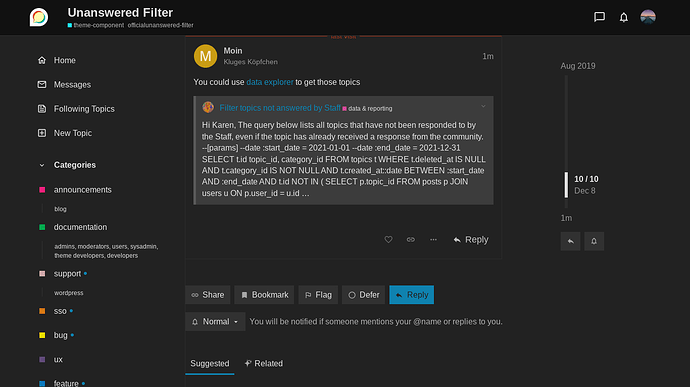The height and width of the screenshot is (387, 690).
Task: Reply to Moin's post
Action: tap(471, 240)
